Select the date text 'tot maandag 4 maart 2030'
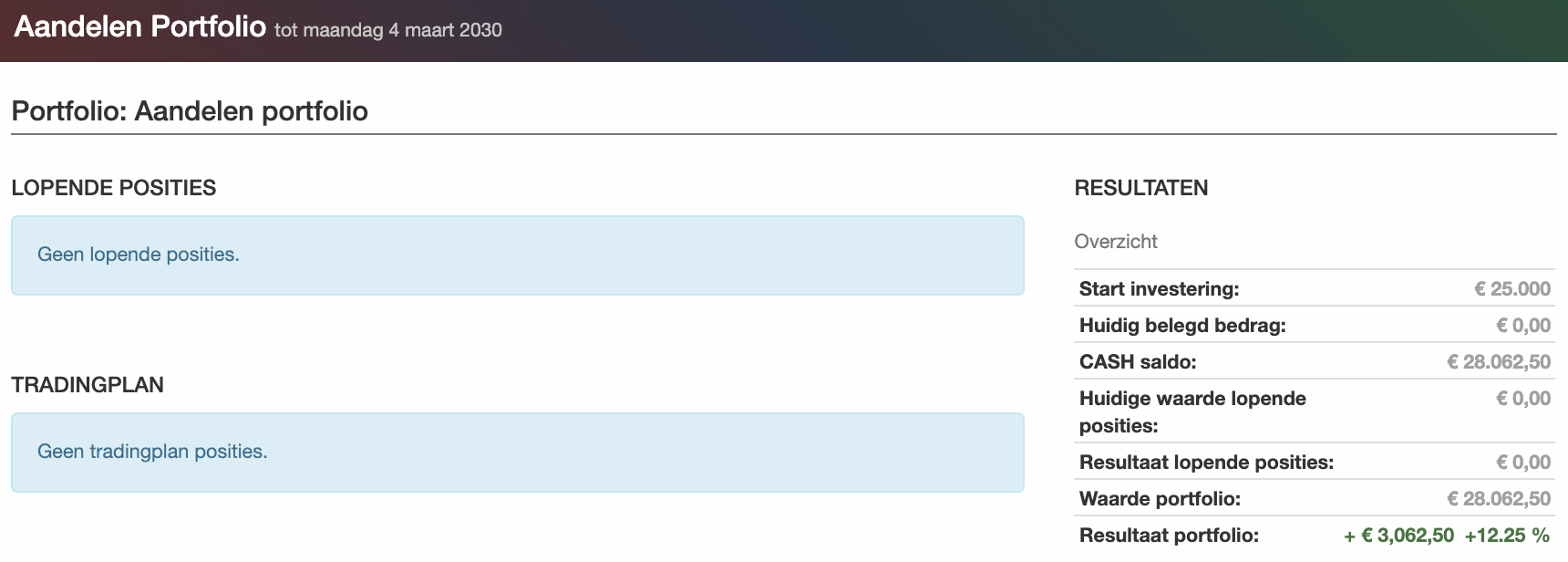The height and width of the screenshot is (562, 1568). (388, 30)
